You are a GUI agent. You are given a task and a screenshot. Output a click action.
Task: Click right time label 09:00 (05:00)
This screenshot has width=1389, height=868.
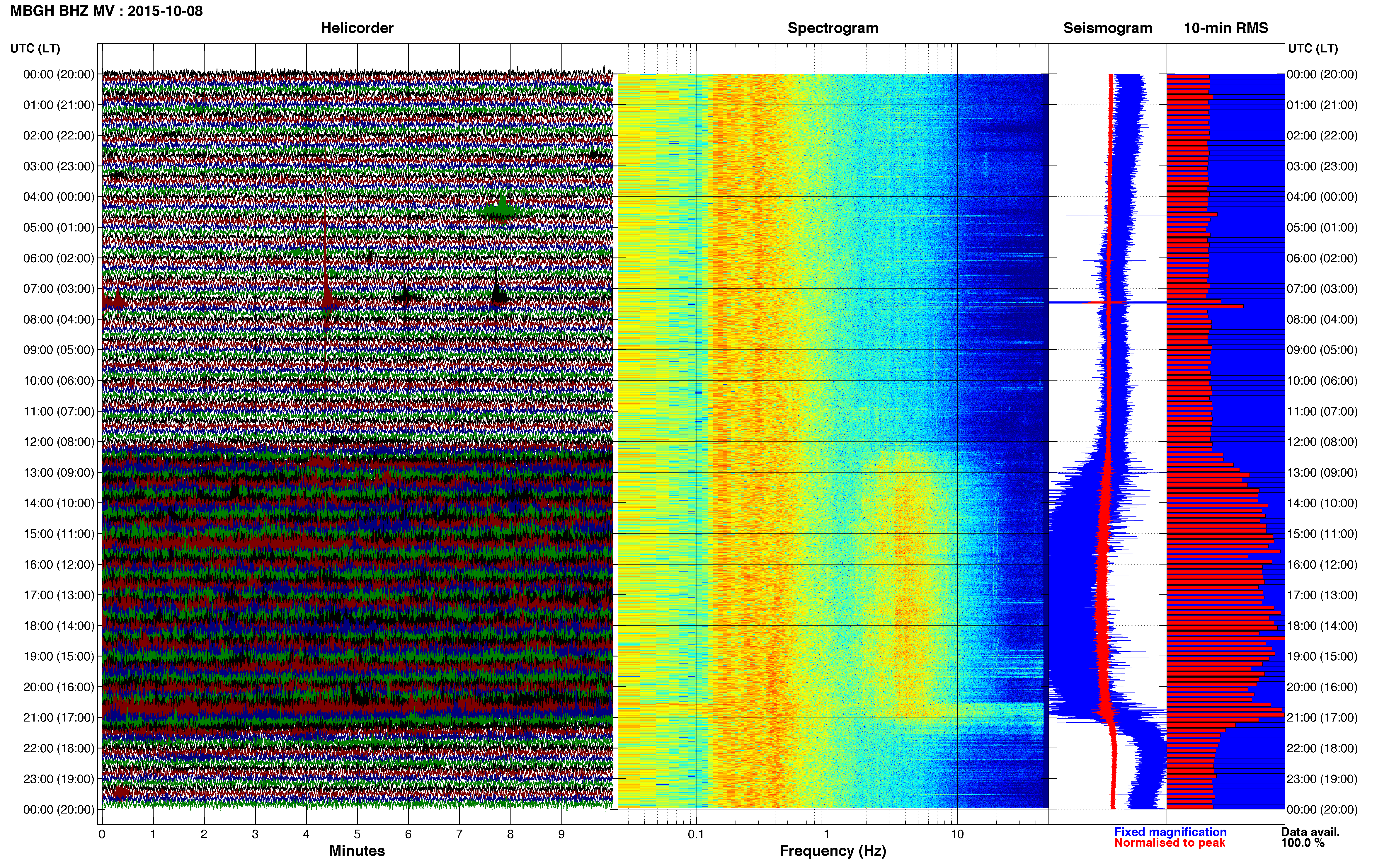(x=1322, y=350)
